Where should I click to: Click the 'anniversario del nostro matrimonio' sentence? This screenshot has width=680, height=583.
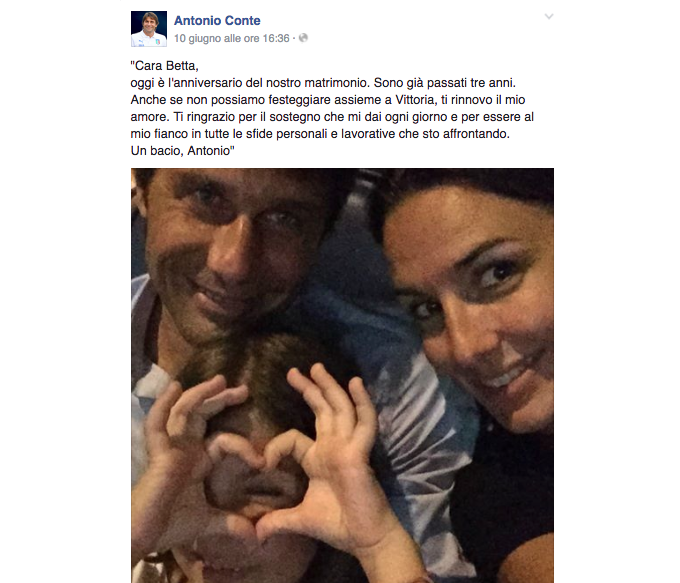[250, 83]
